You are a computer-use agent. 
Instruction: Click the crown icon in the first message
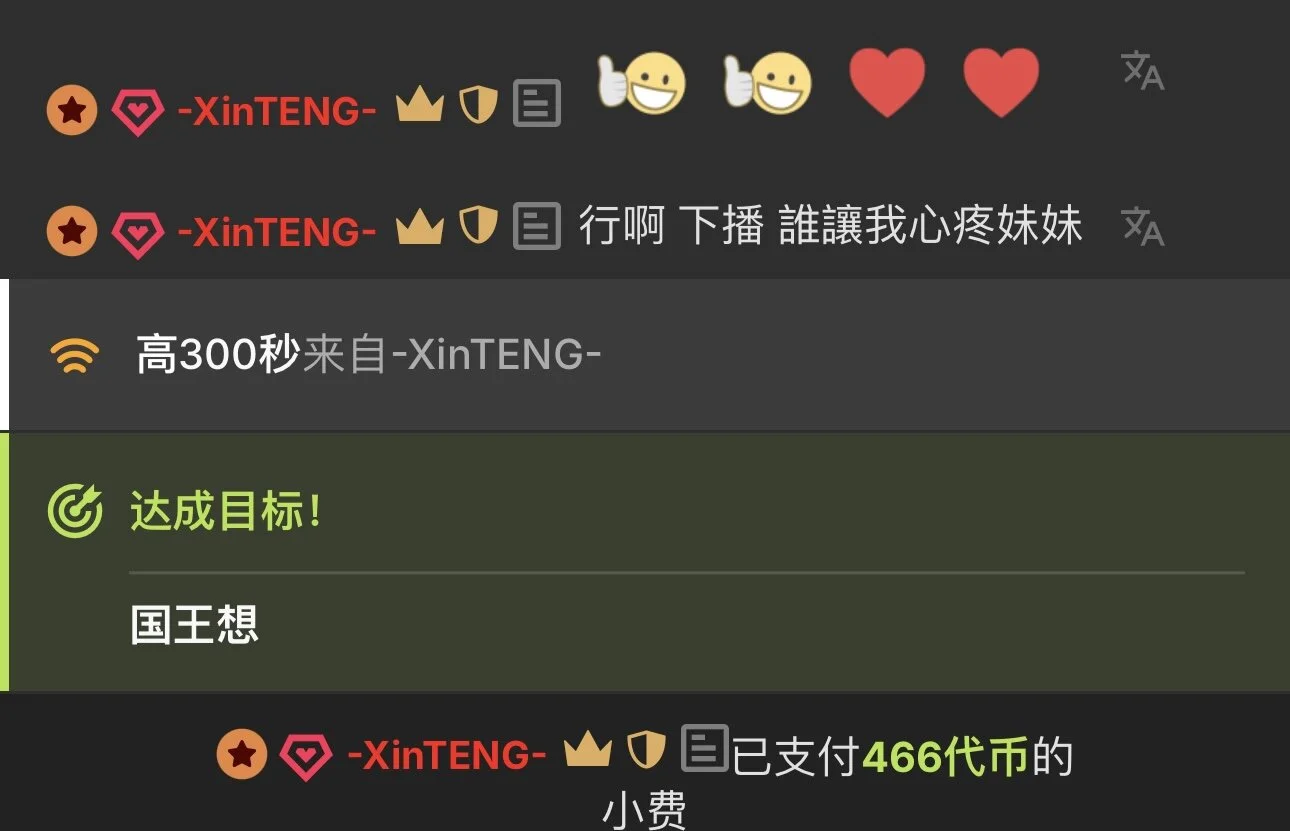pos(420,105)
